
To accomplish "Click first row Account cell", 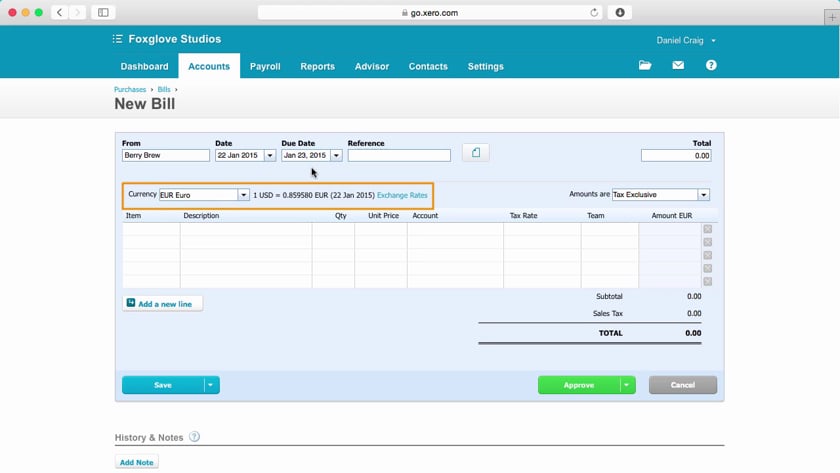I will [455, 229].
